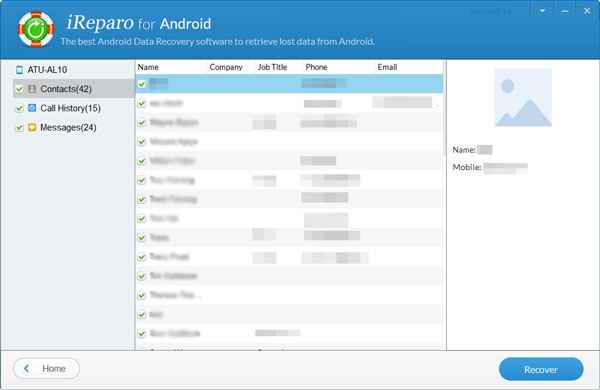Click the Name: label in details panel
Image resolution: width=600 pixels, height=390 pixels.
pos(464,150)
